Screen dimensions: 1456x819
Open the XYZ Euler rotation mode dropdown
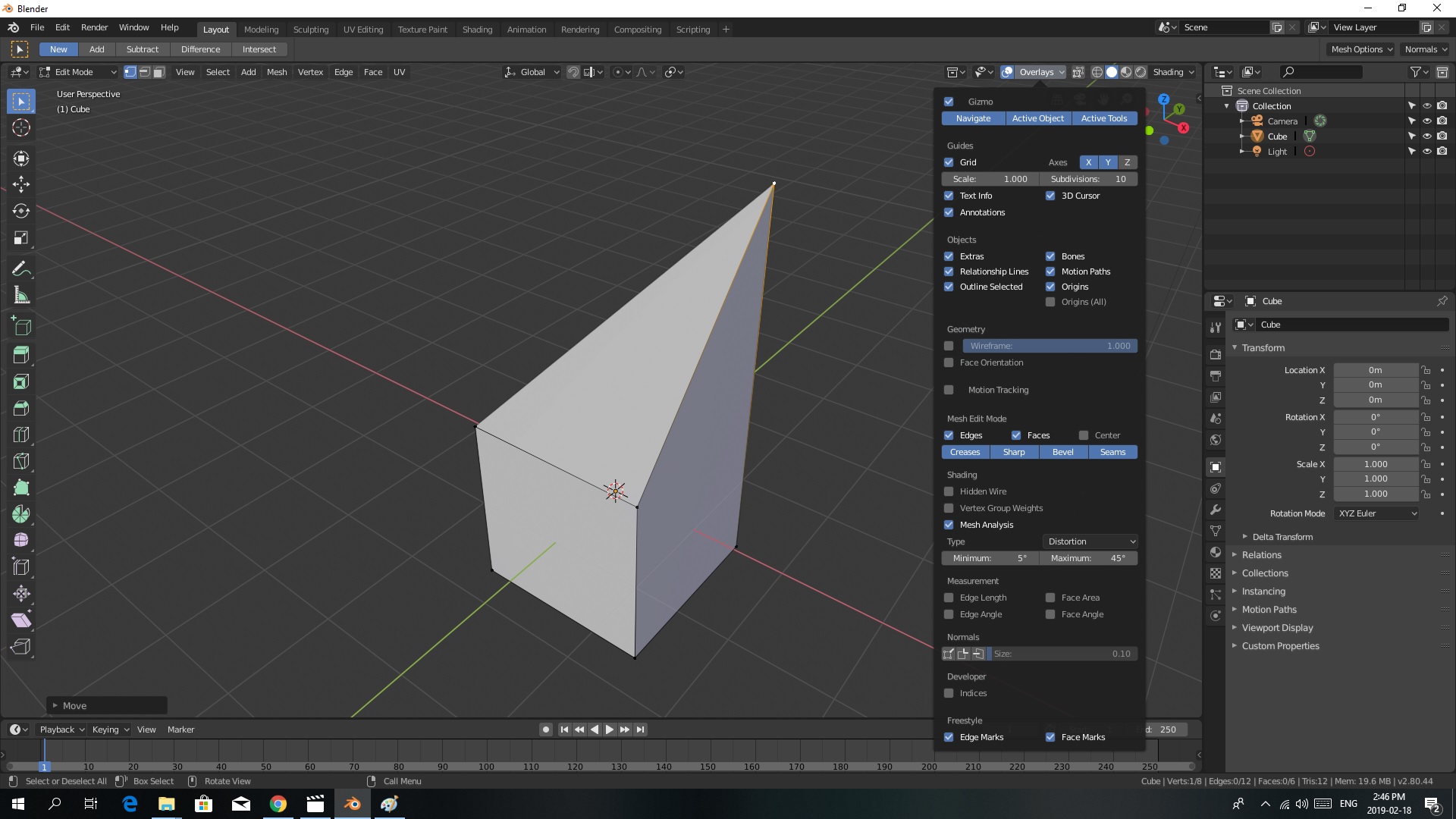pos(1376,513)
